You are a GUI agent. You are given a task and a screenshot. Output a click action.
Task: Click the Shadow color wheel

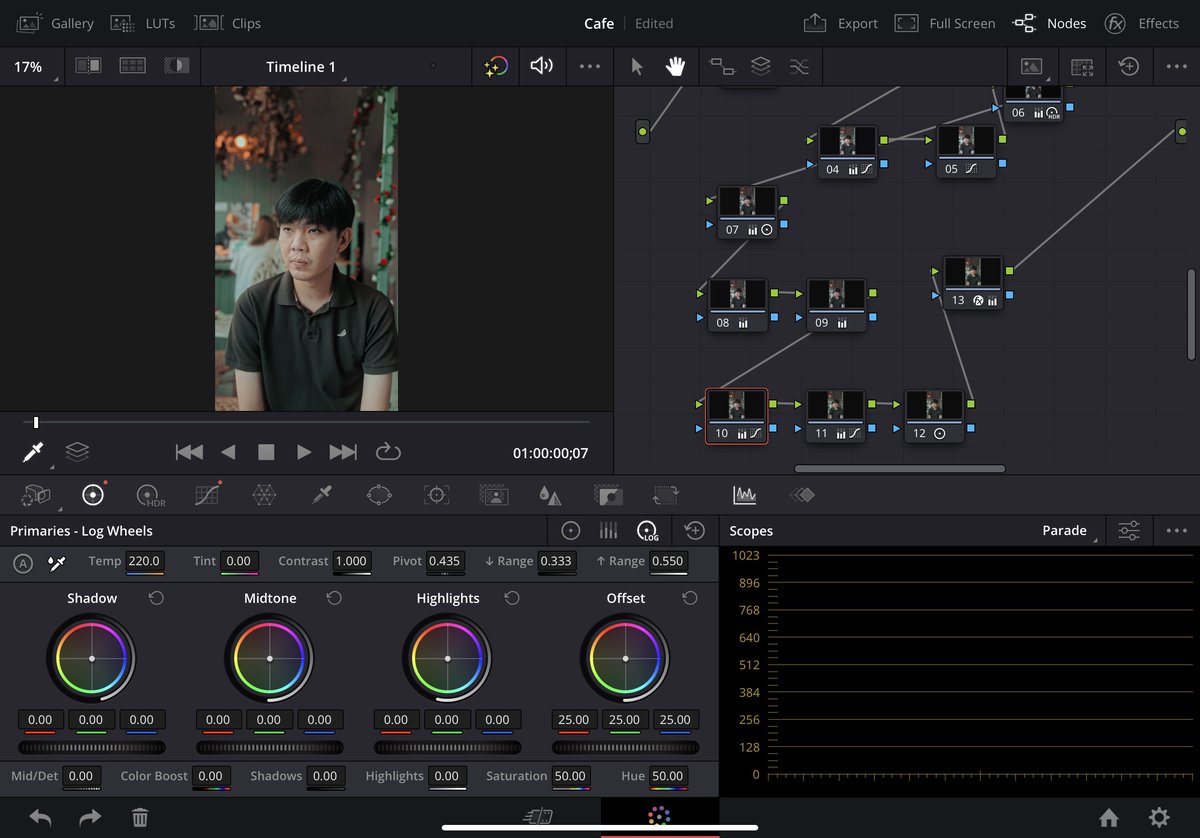click(x=91, y=658)
